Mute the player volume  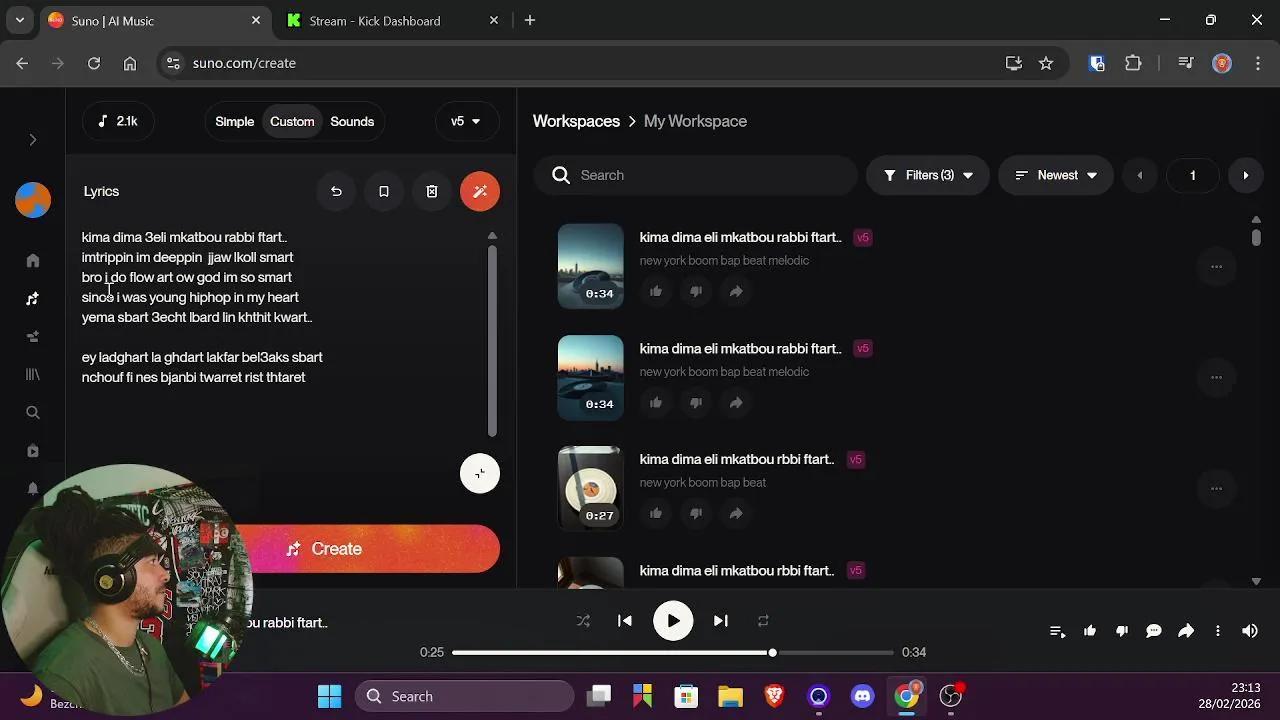tap(1250, 631)
